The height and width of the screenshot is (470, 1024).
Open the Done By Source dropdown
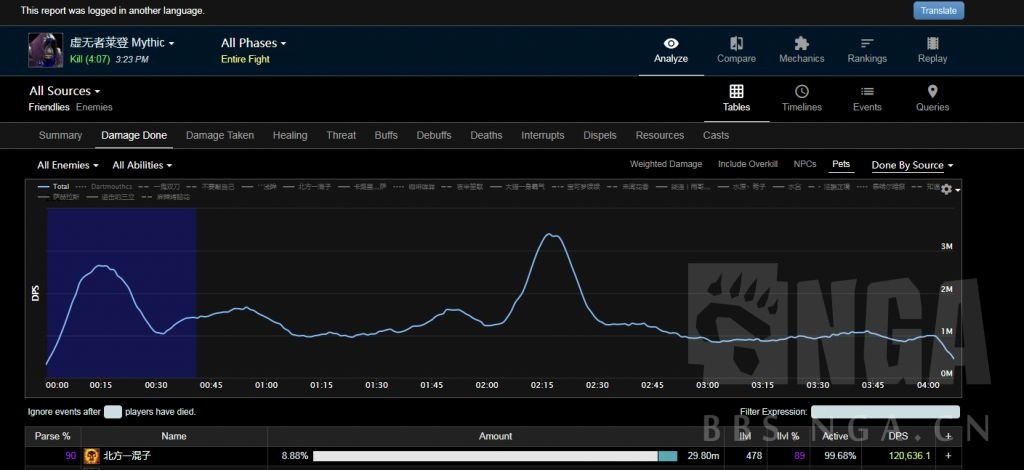click(912, 165)
